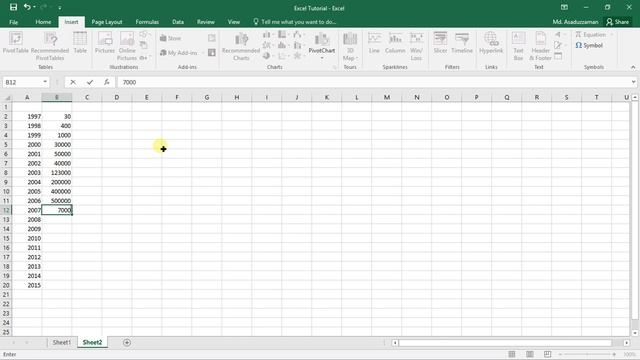Screen dimensions: 640x360
Task: Click the formula bar showing 7000
Action: tap(373, 82)
